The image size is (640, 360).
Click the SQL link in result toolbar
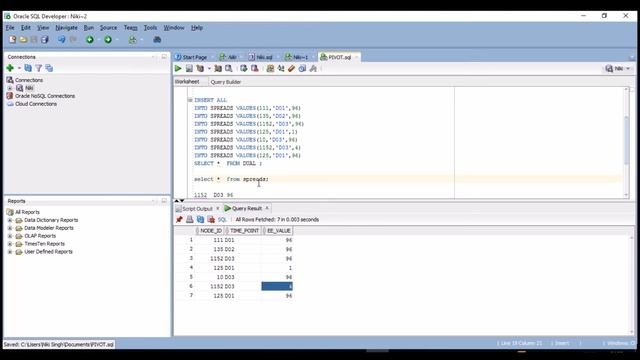(222, 220)
